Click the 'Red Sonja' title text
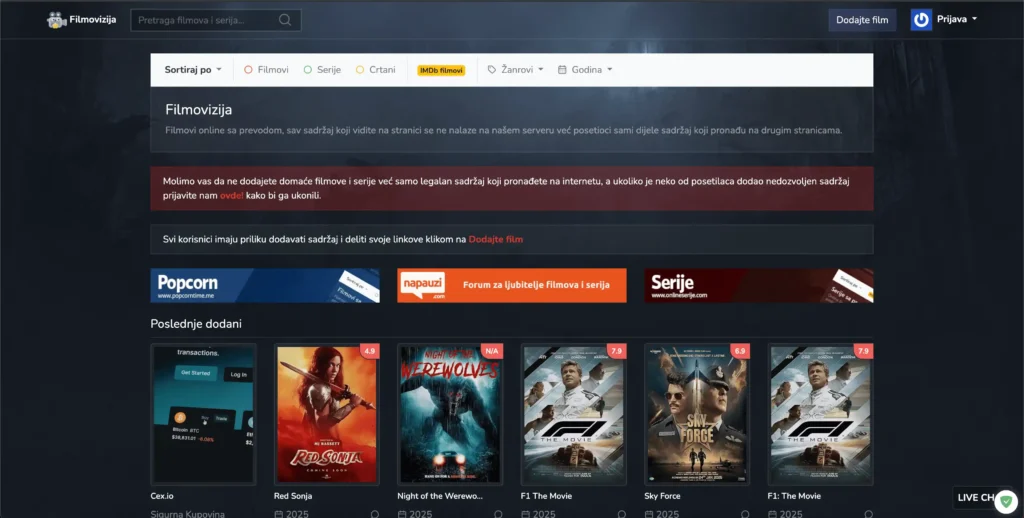Viewport: 1024px width, 518px height. (293, 496)
